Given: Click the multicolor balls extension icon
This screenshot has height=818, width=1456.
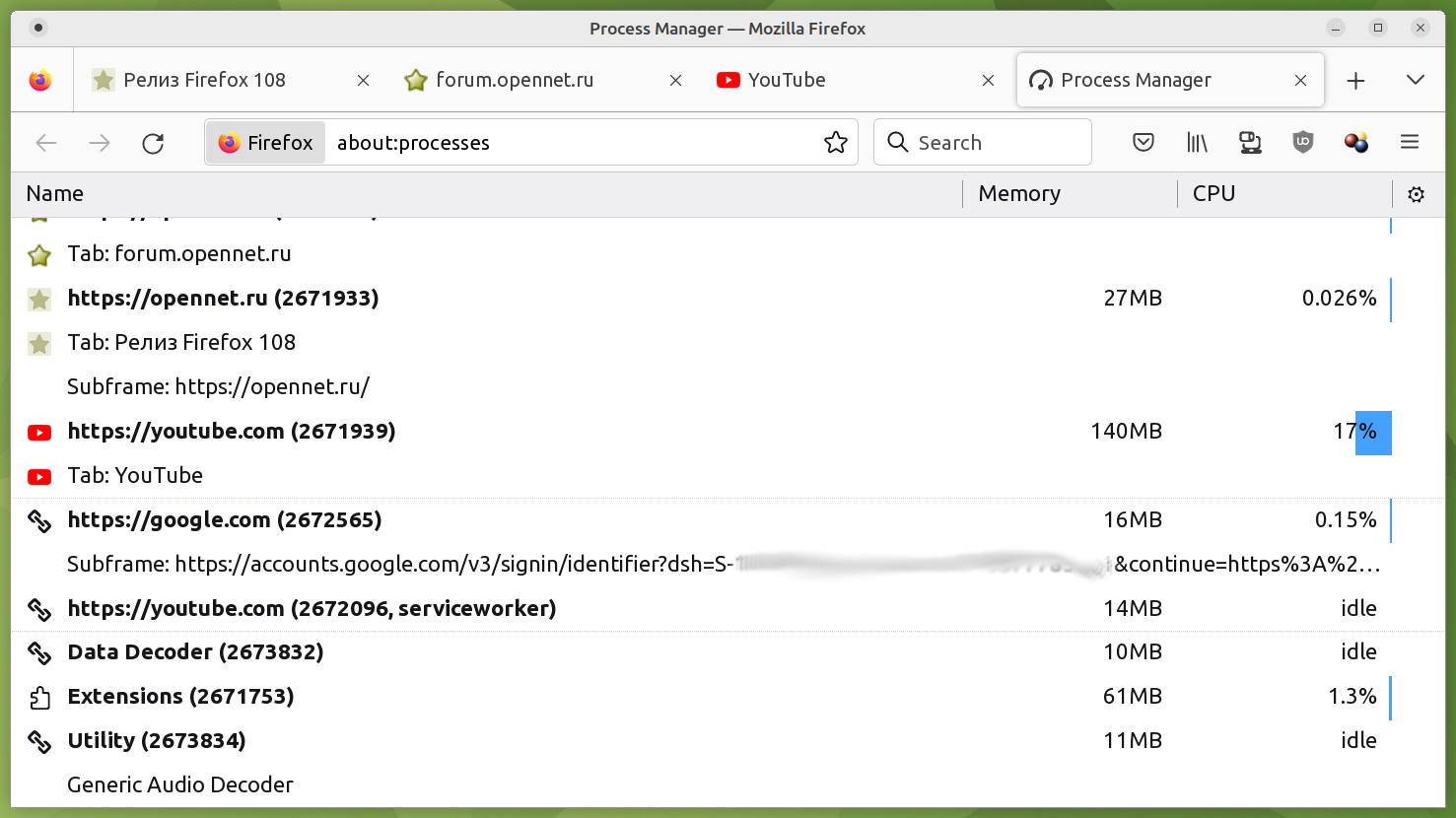Looking at the screenshot, I should click(x=1356, y=143).
